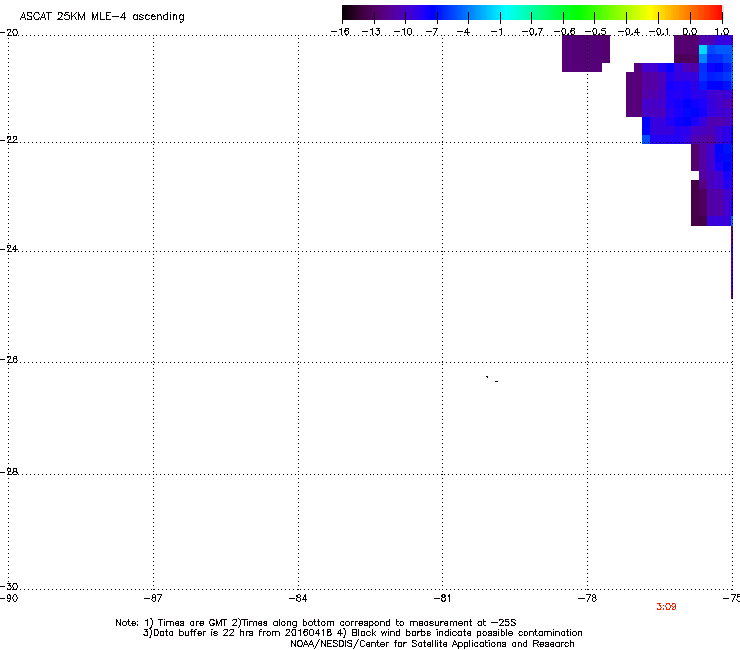Click the plot title 'ASCAT 25KM MLE-4 ascending'

click(102, 17)
